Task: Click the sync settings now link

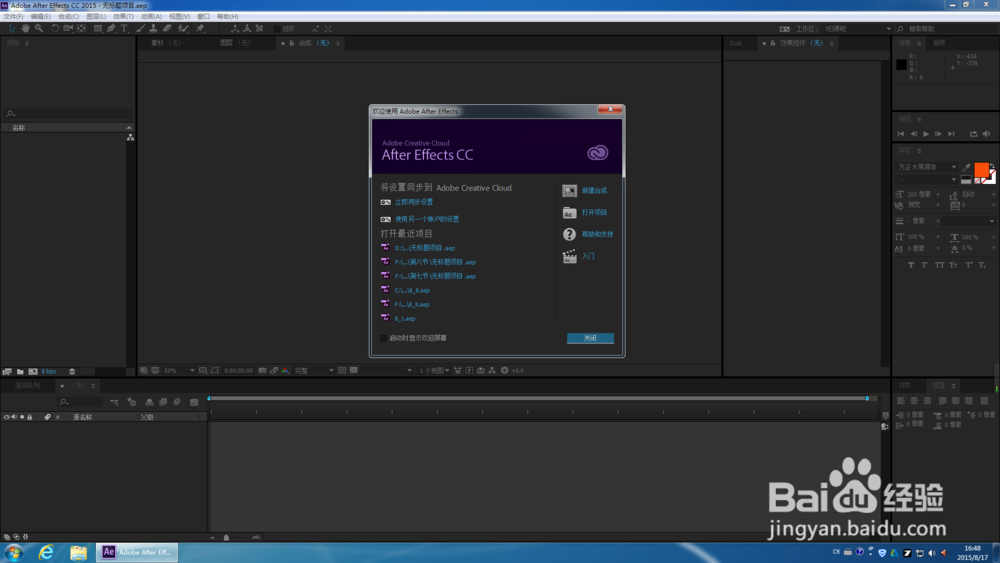Action: (x=413, y=202)
